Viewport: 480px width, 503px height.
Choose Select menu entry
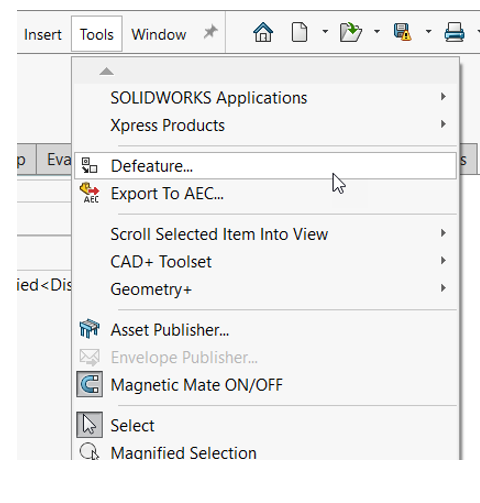[265, 425]
